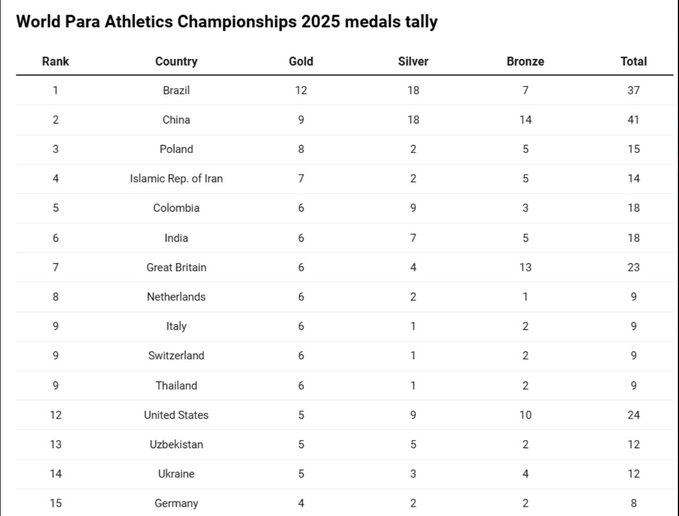Click the medals tally page title
This screenshot has height=516, width=679.
(x=227, y=21)
